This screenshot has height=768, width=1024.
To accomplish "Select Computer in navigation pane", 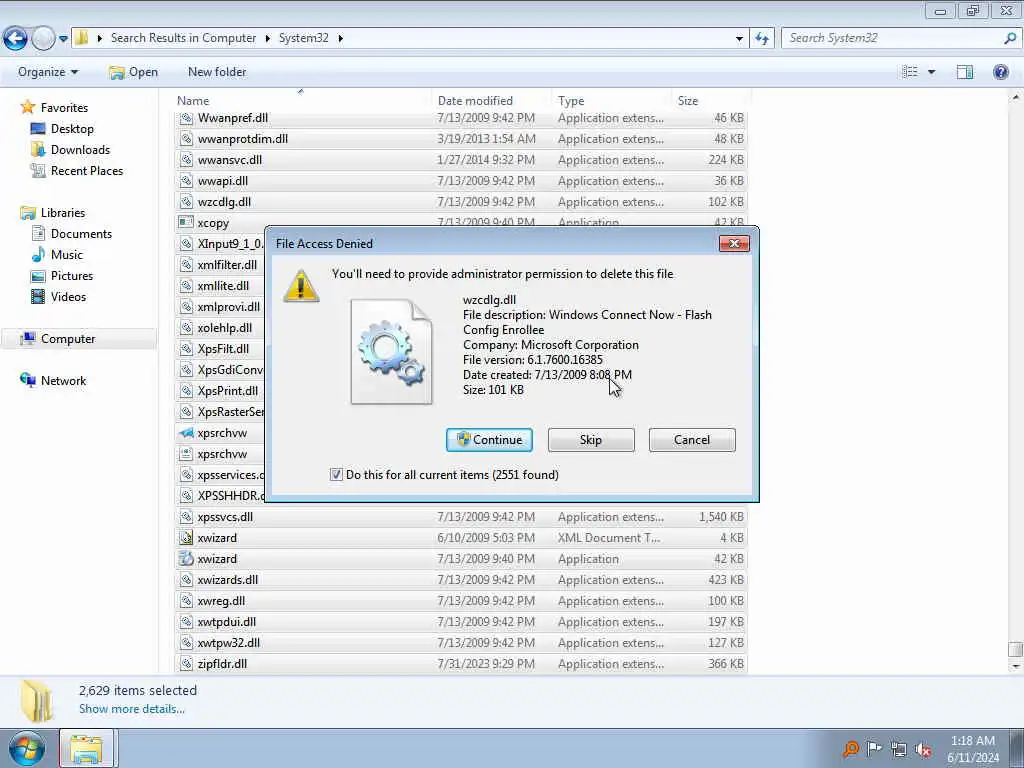I will [68, 338].
